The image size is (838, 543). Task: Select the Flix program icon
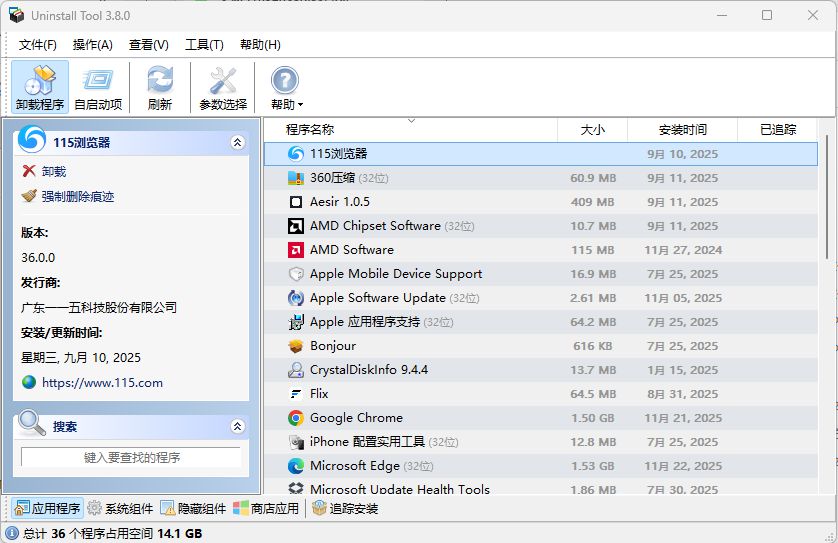[296, 394]
